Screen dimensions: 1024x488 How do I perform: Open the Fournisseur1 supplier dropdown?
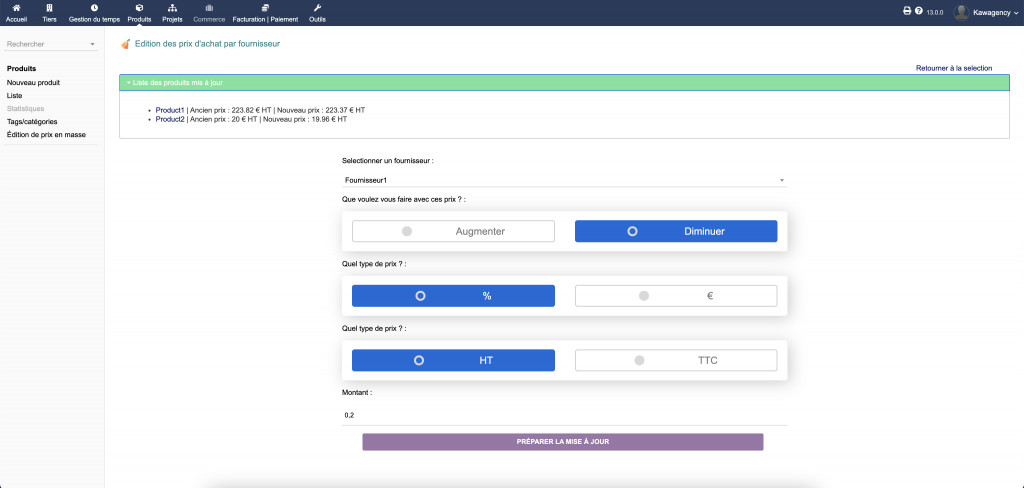(x=564, y=180)
